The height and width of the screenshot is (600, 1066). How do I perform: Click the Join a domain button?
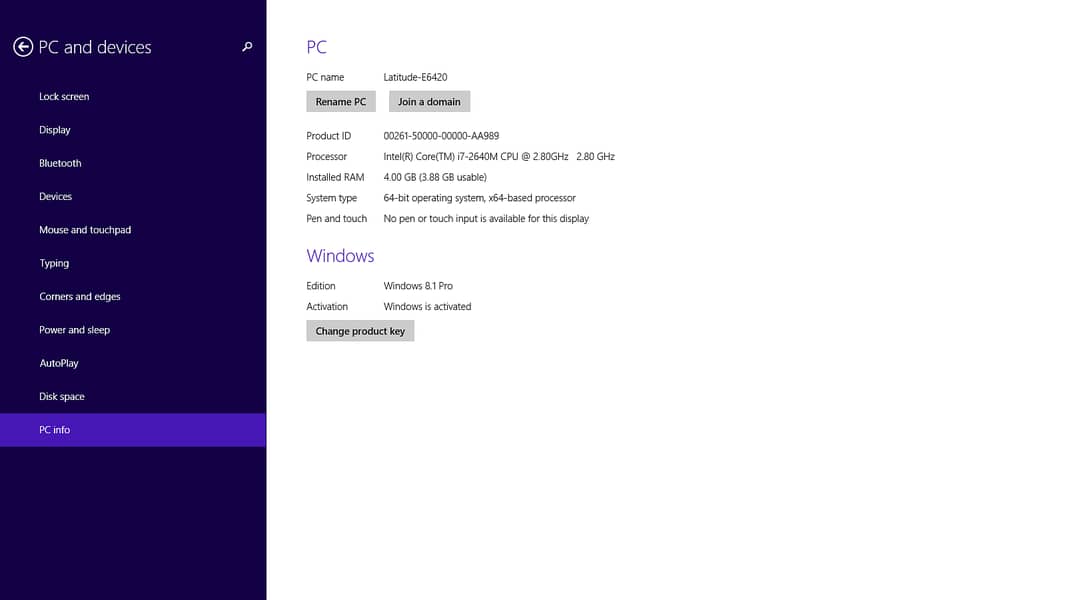pyautogui.click(x=429, y=102)
